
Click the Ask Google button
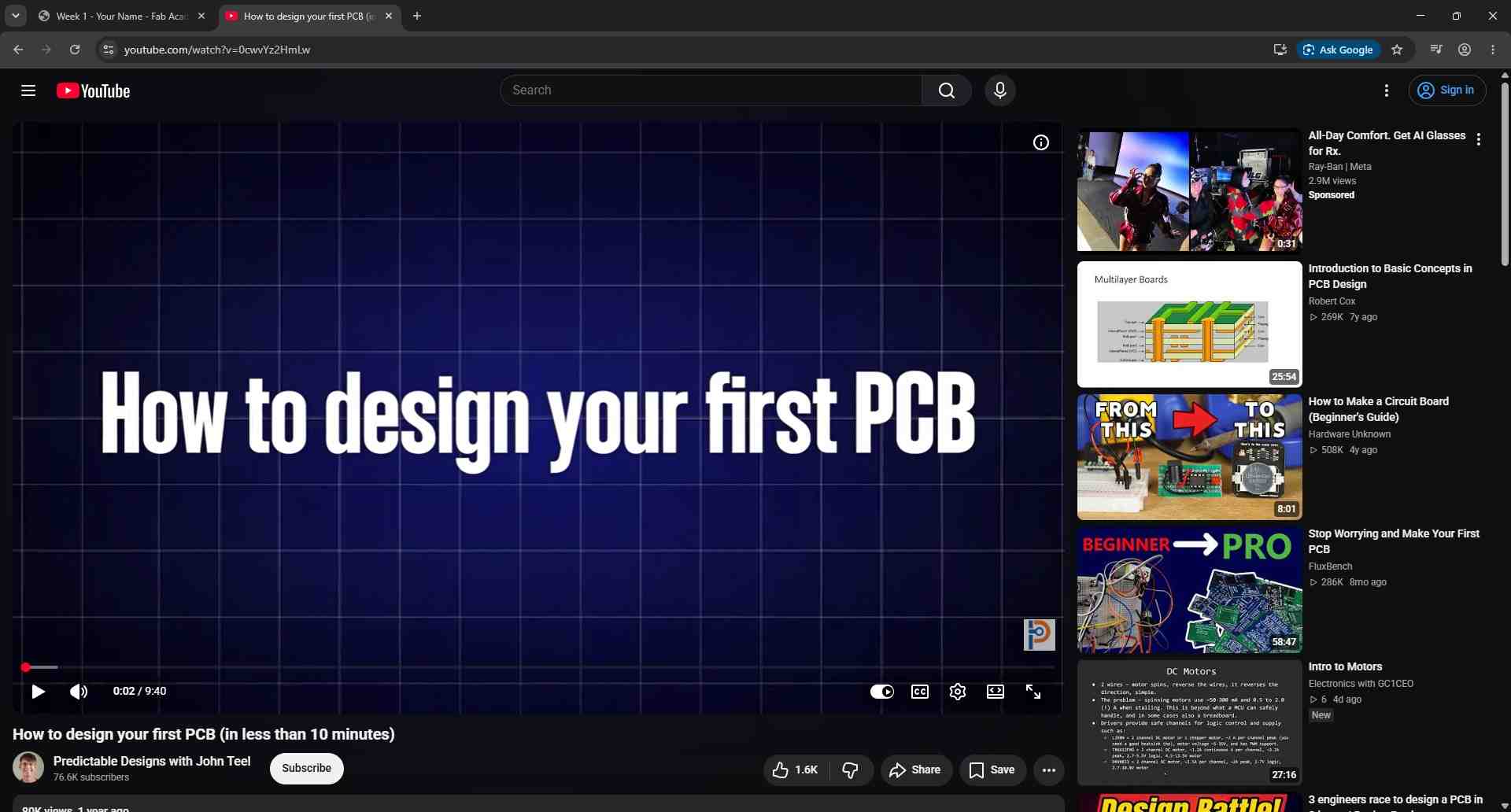(x=1338, y=50)
